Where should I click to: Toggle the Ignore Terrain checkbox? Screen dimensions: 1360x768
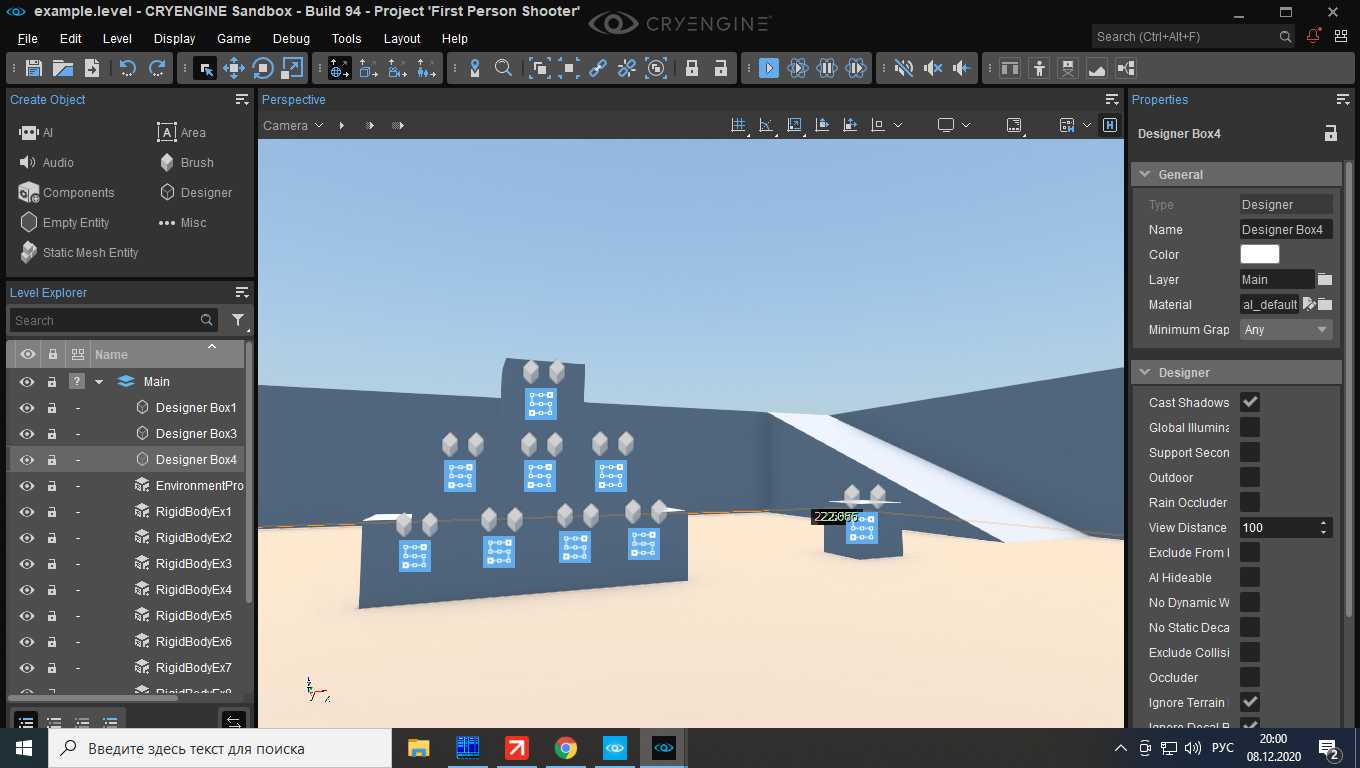pos(1250,702)
